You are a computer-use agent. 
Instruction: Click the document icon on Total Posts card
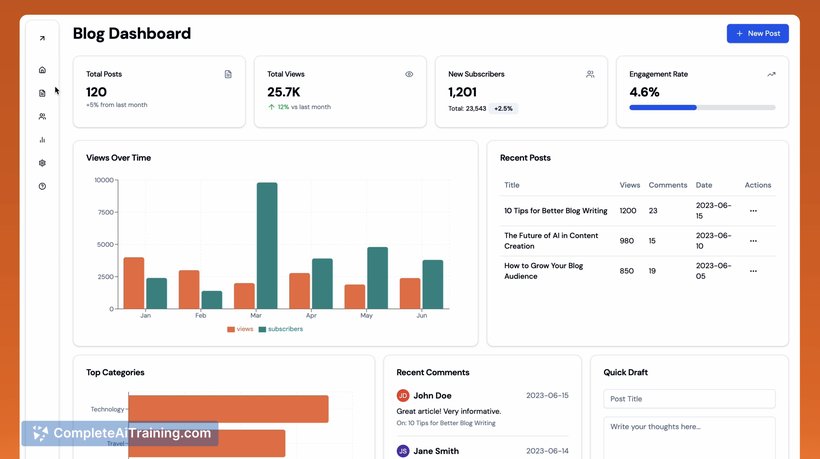228,74
